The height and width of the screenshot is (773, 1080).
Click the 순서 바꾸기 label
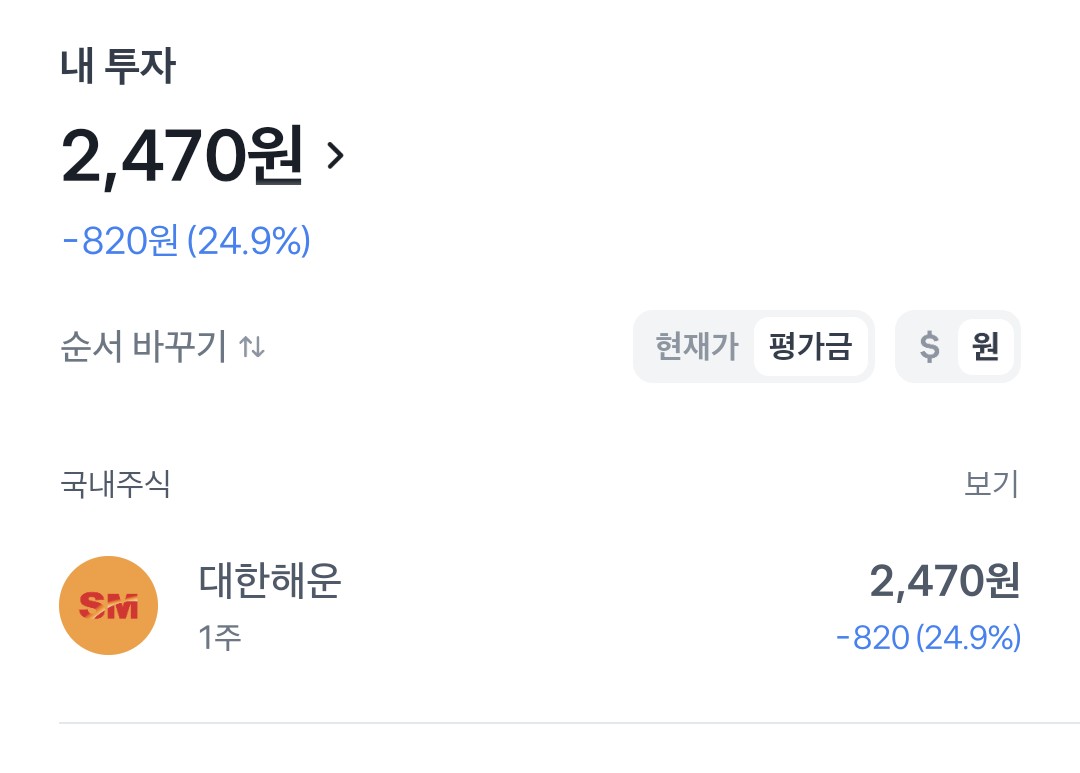point(144,347)
